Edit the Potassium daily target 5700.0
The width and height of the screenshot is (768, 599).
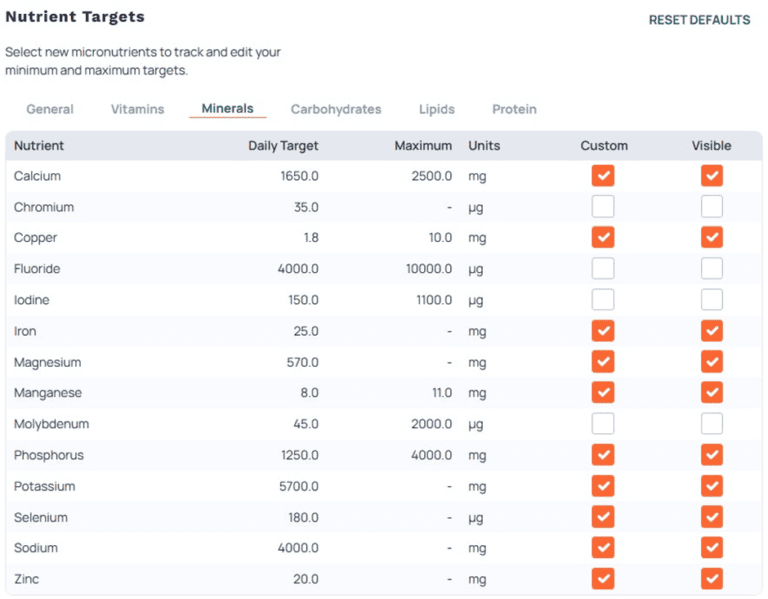[x=299, y=486]
